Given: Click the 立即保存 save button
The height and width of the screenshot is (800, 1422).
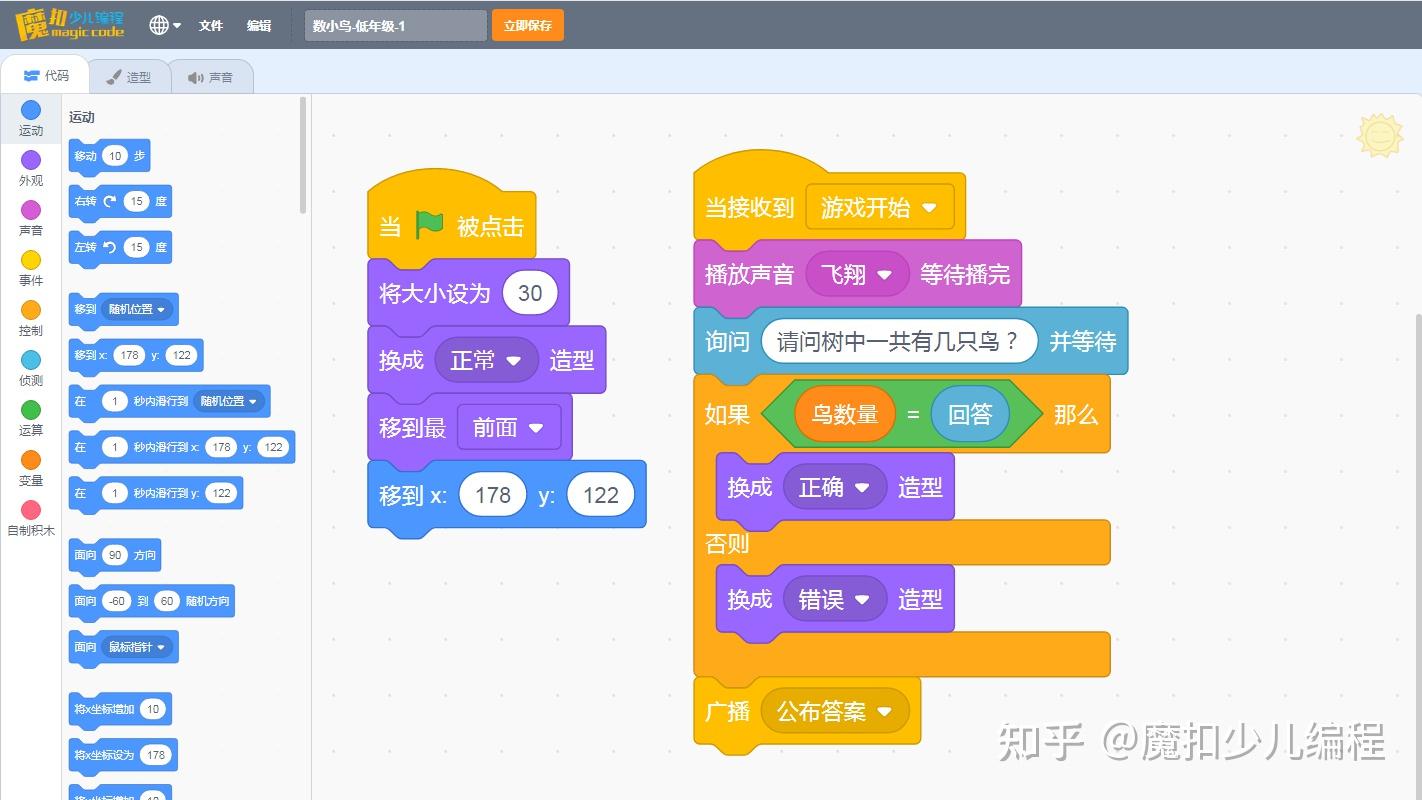Looking at the screenshot, I should (x=527, y=25).
